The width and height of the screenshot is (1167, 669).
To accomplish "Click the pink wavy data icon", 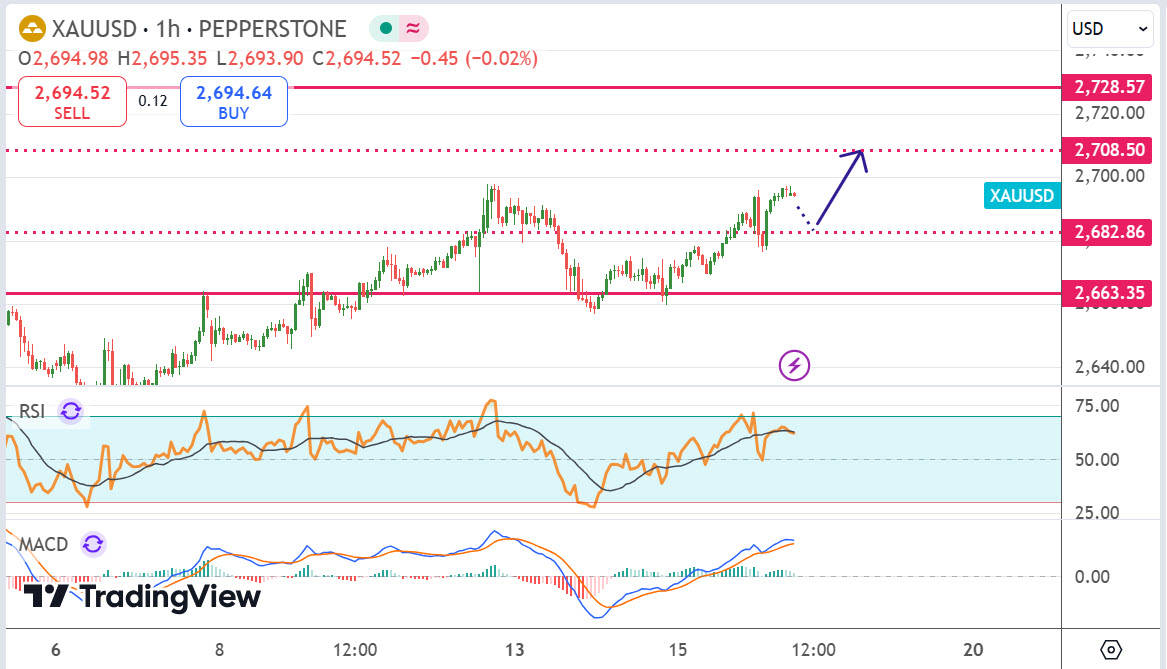I will pos(412,29).
